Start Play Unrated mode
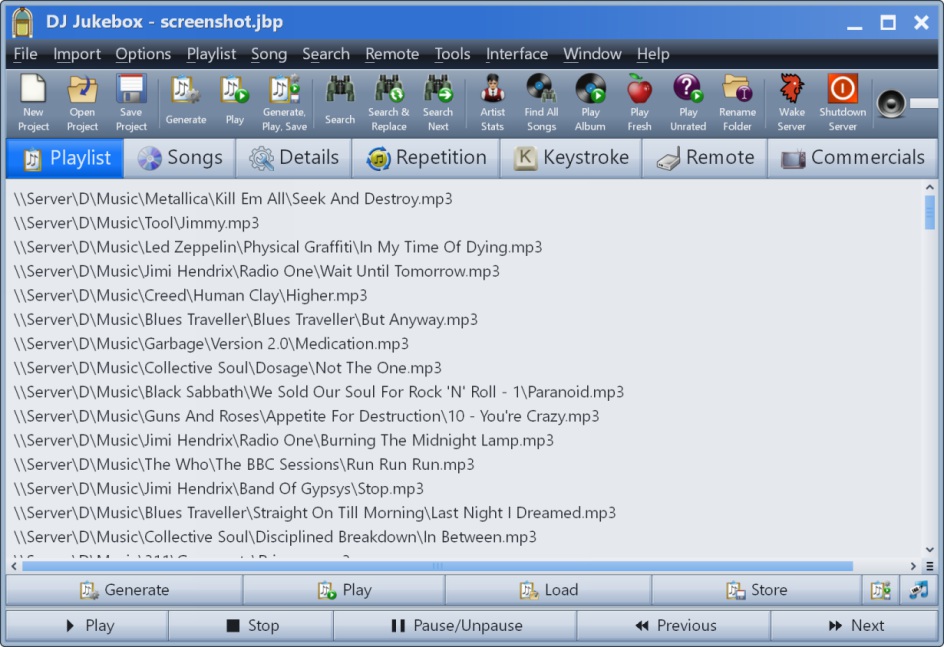944x647 pixels. pos(687,100)
